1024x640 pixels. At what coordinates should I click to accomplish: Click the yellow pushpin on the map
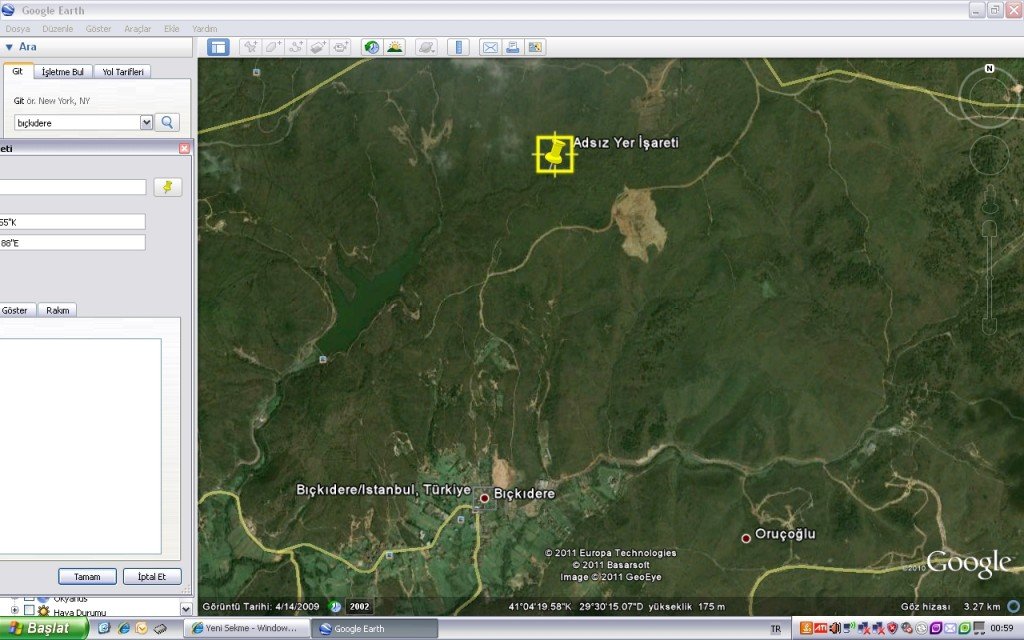(x=554, y=154)
